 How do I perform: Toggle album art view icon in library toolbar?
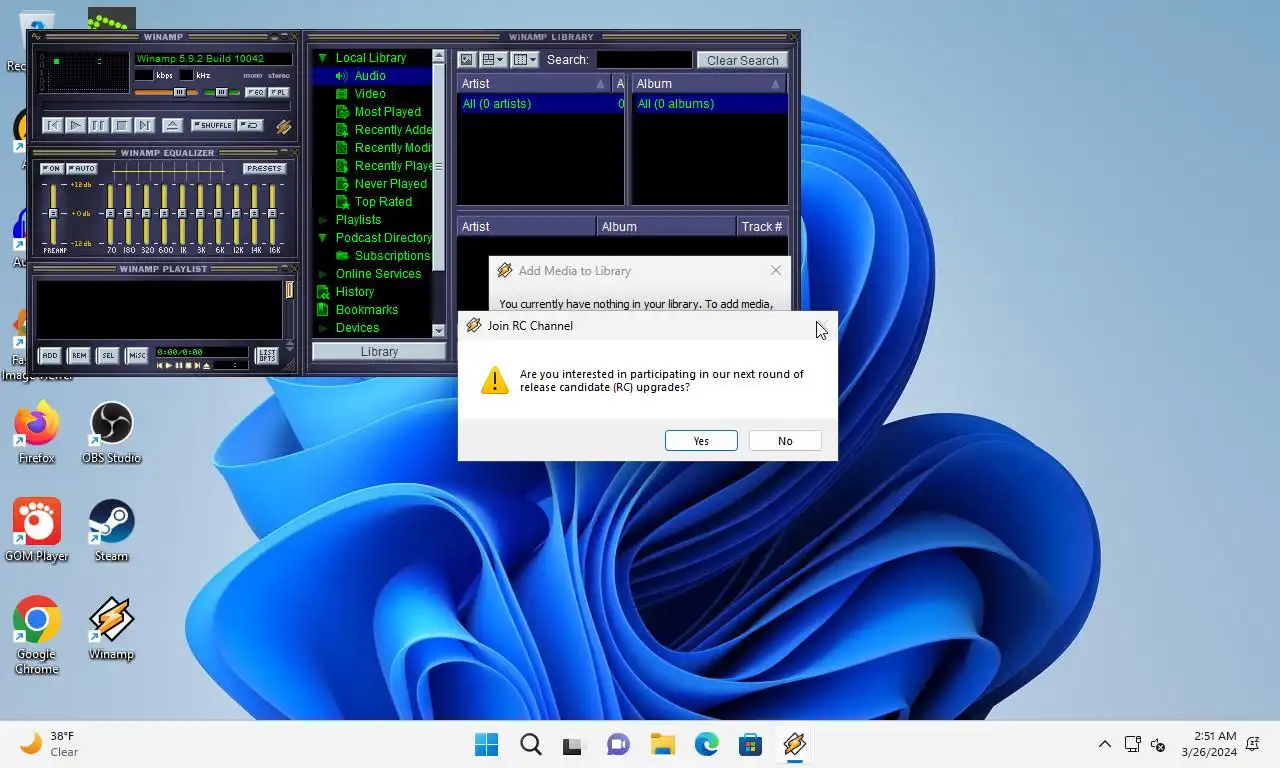(x=466, y=60)
